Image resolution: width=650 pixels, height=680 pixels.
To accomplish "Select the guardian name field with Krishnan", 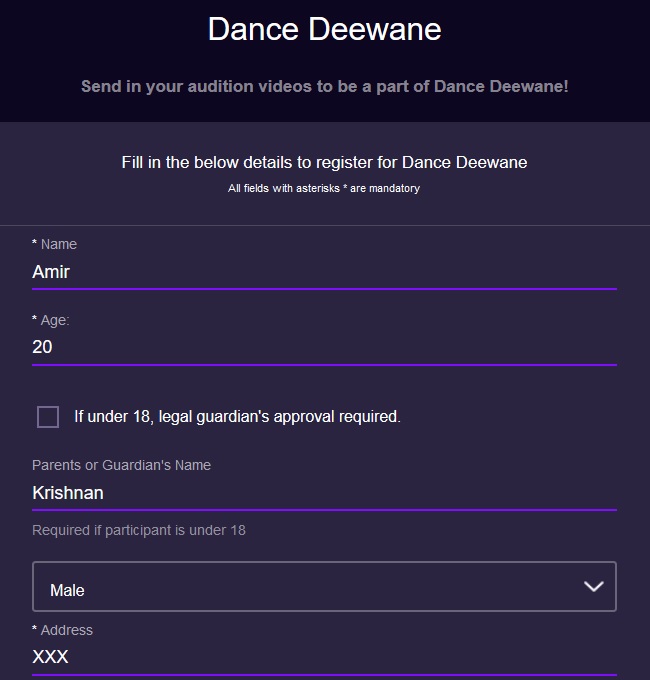I will pos(324,493).
